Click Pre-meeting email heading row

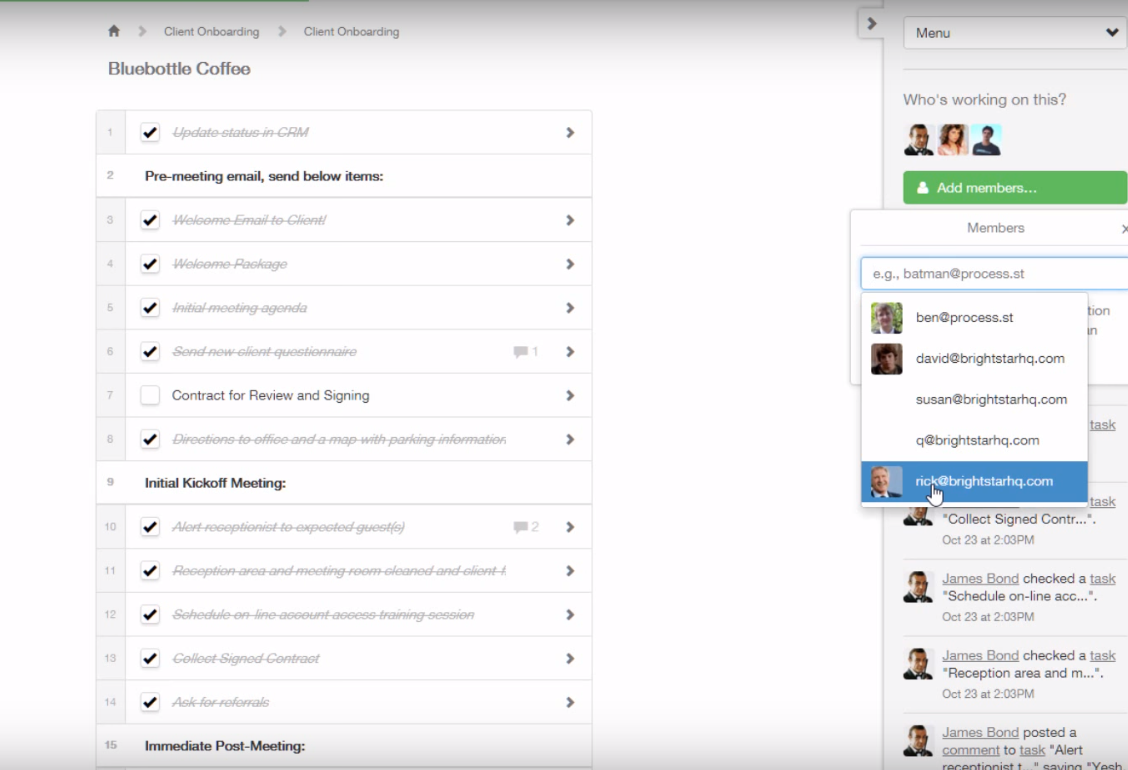pos(344,176)
